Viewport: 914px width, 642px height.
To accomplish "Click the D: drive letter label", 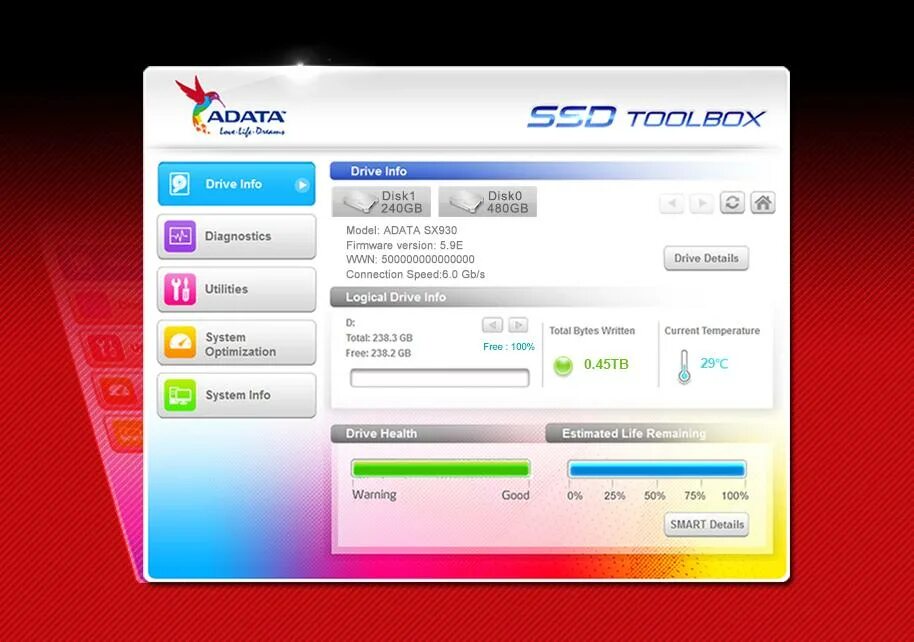I will point(350,322).
